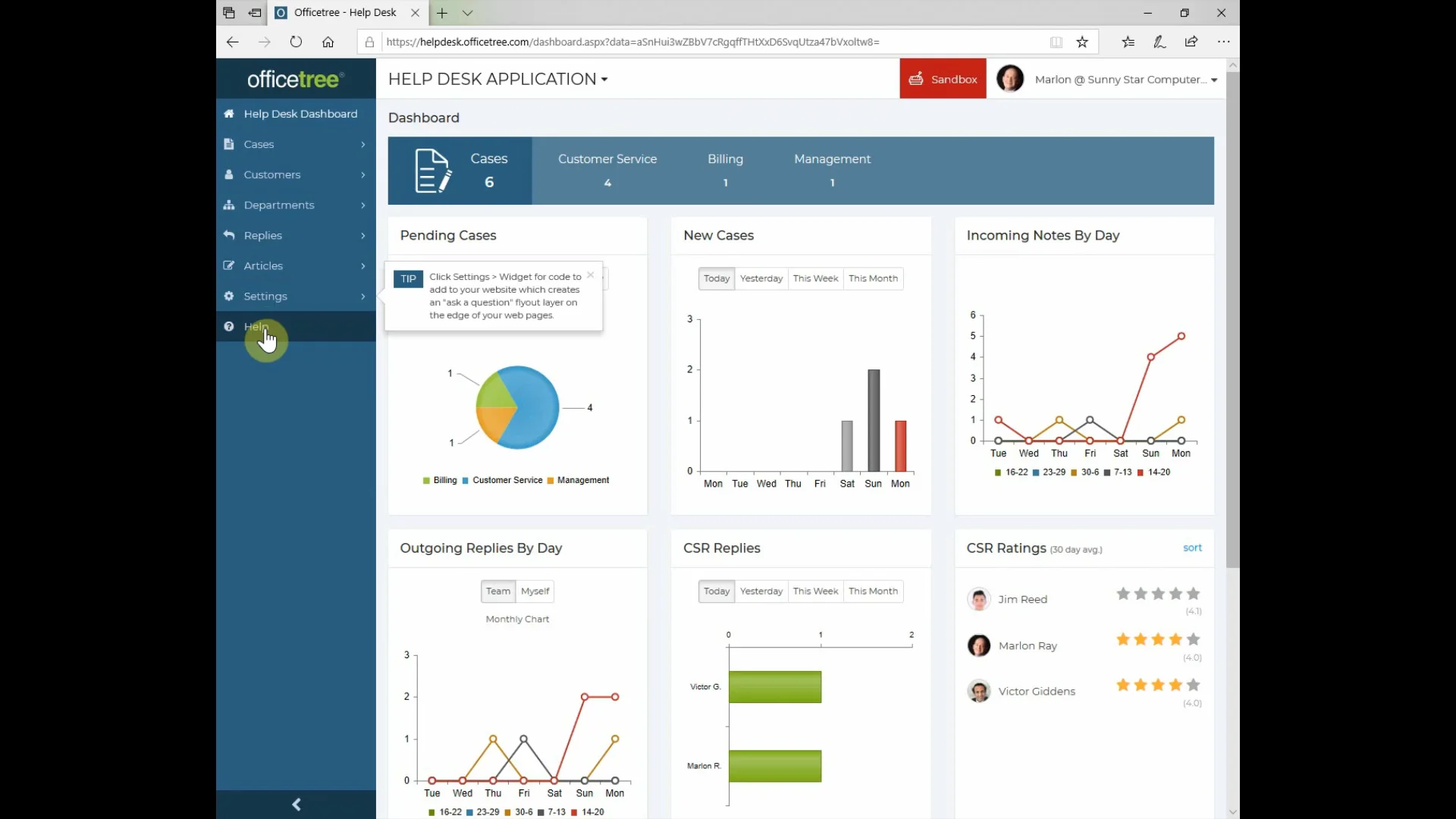Screen dimensions: 1456x819
Task: Open the Billing cases tab
Action: (x=725, y=170)
